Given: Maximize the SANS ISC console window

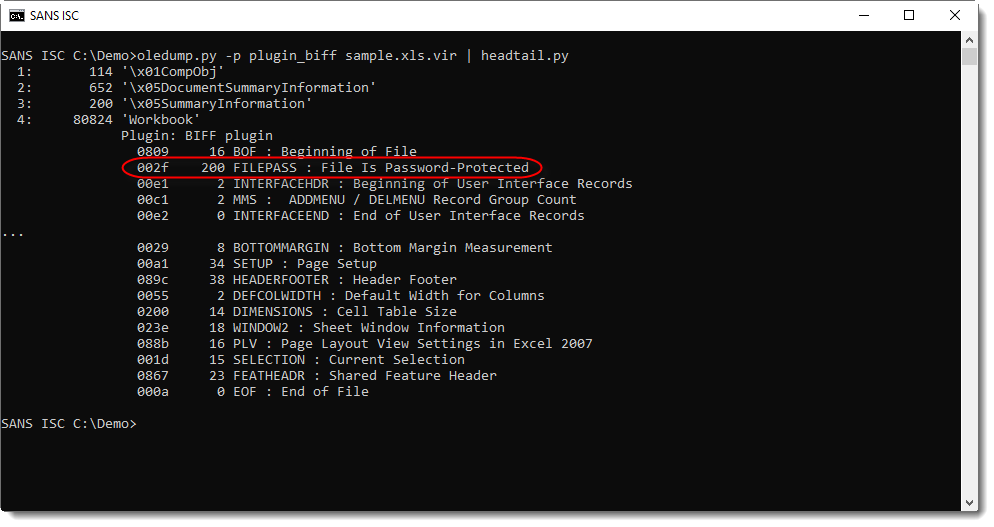Looking at the screenshot, I should [908, 15].
